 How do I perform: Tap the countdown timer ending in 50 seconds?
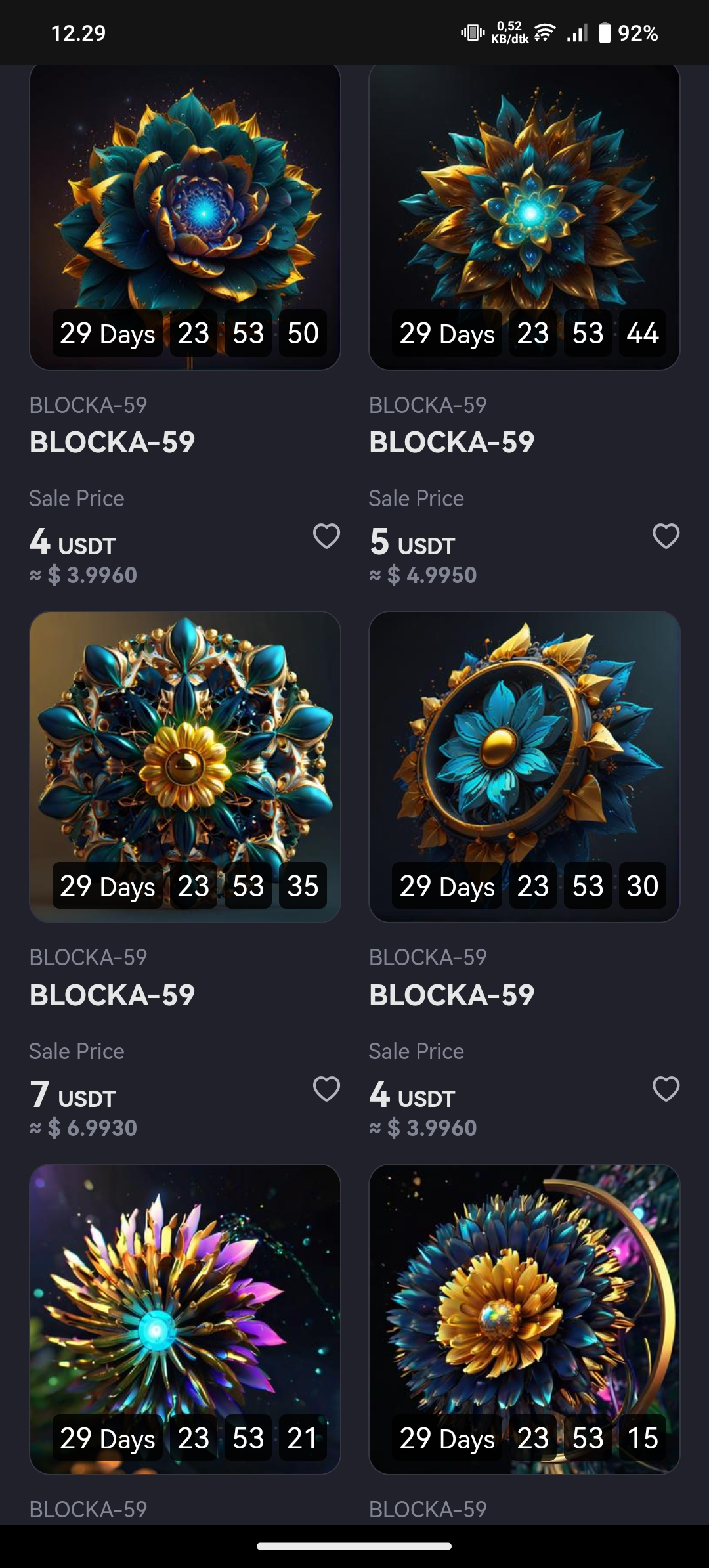(x=189, y=334)
